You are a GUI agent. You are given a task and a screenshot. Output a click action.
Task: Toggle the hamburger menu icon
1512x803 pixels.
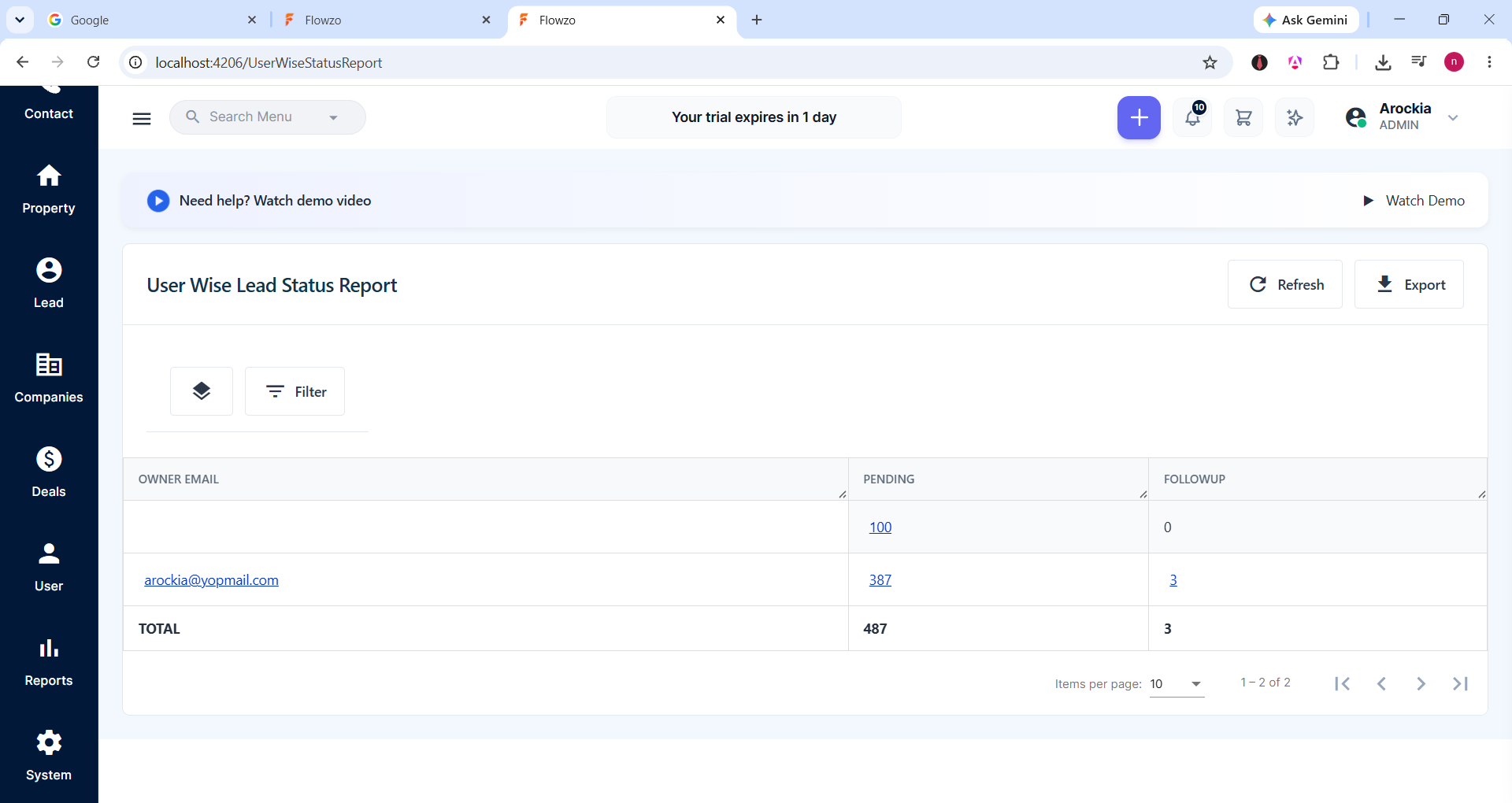pyautogui.click(x=142, y=118)
